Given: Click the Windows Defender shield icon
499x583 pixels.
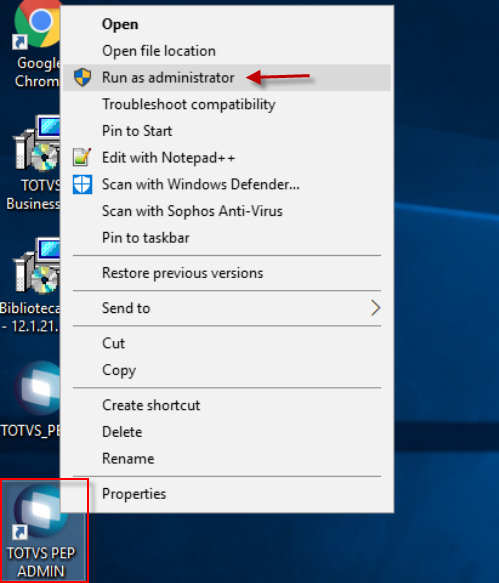Looking at the screenshot, I should point(82,184).
